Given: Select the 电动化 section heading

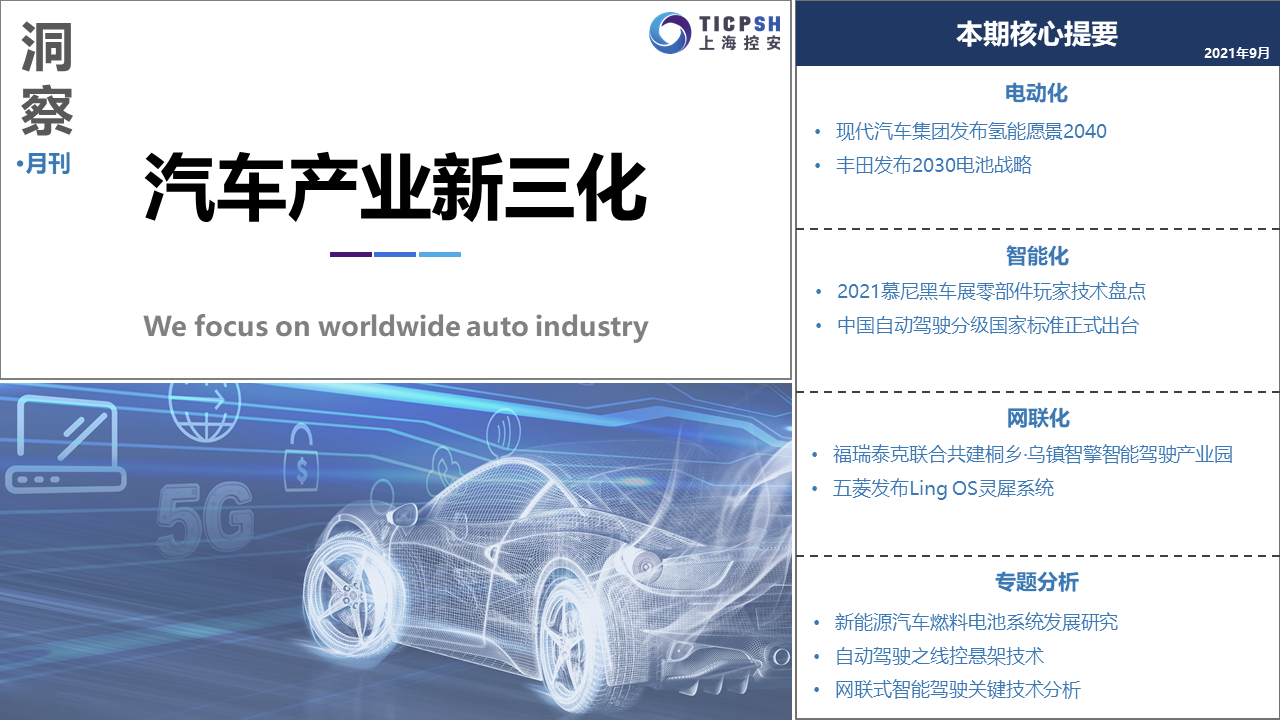Looking at the screenshot, I should 1036,93.
